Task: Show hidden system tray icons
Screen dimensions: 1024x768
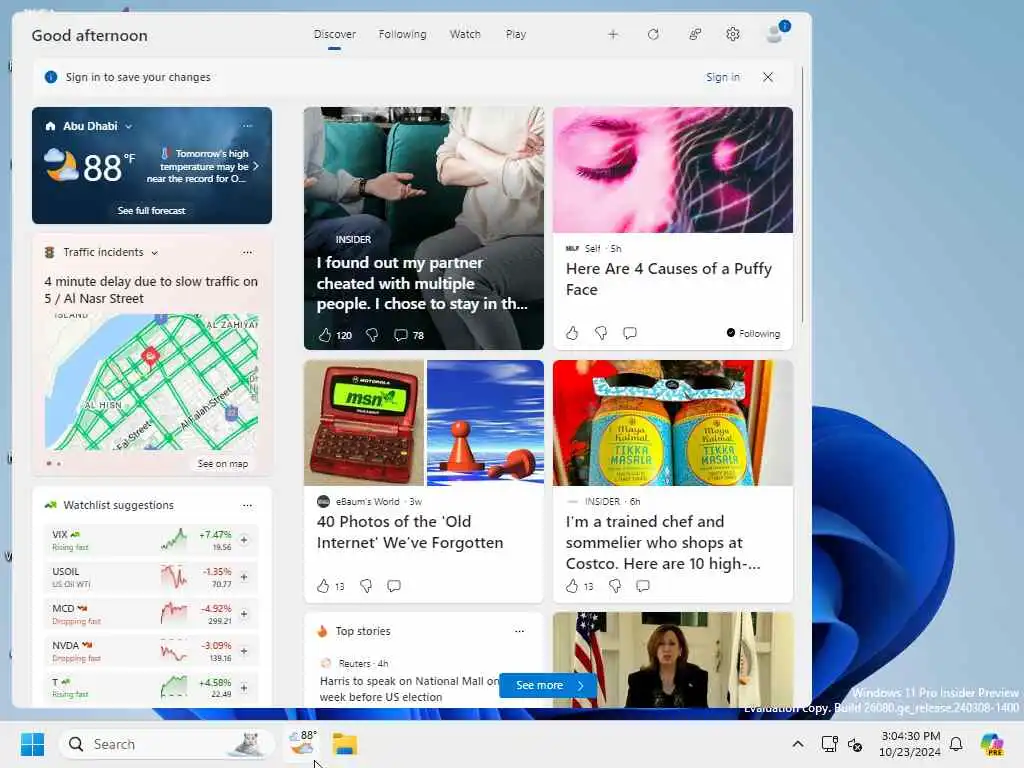Action: (x=798, y=744)
